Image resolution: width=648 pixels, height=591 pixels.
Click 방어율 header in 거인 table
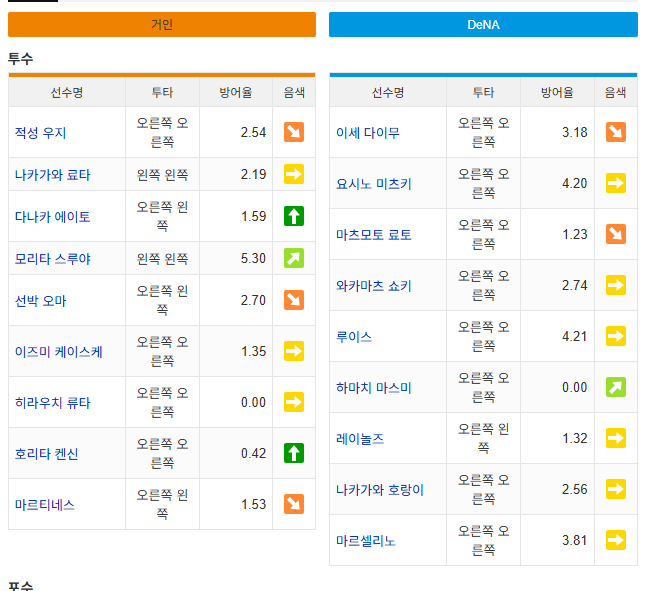(236, 92)
